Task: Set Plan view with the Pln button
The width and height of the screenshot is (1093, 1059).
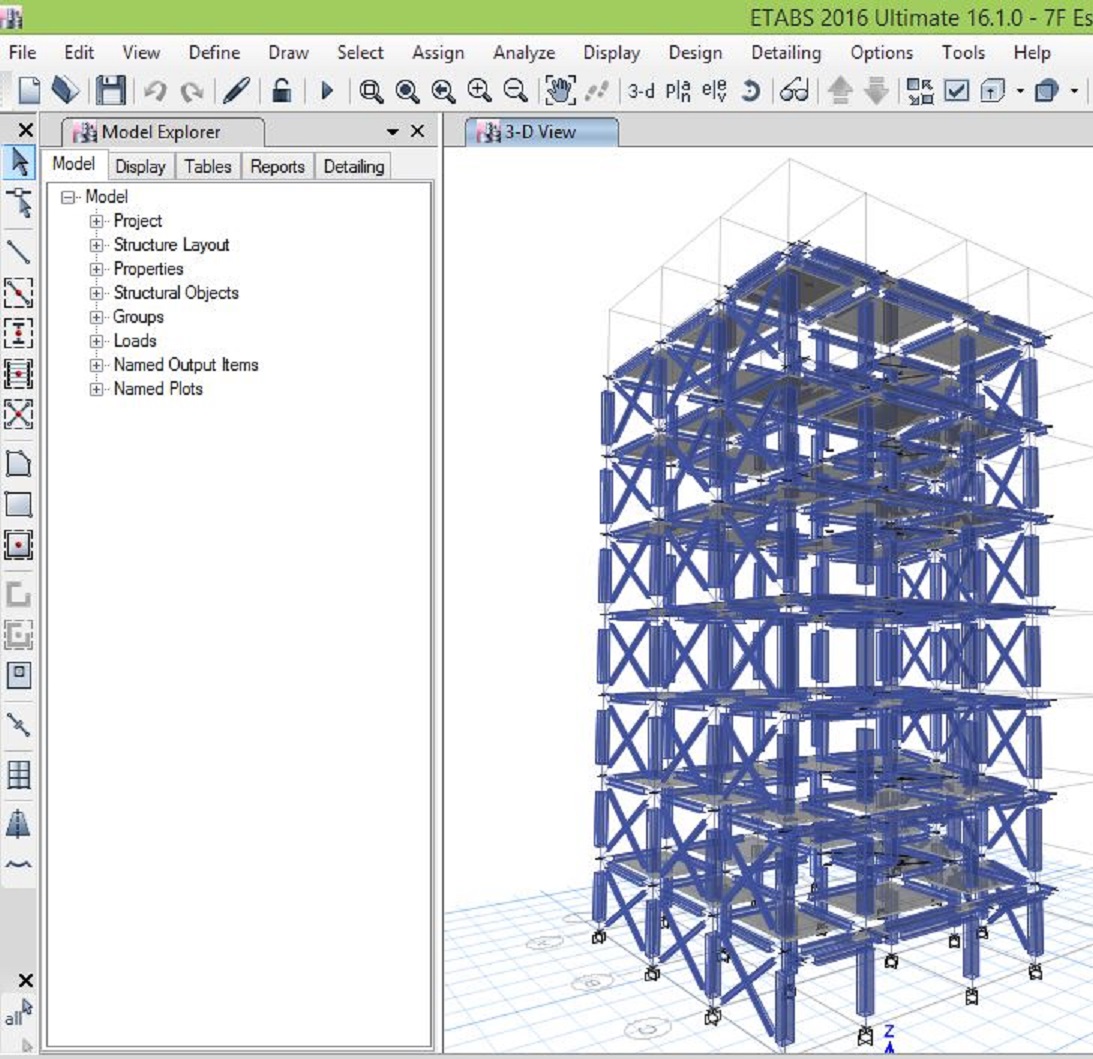Action: coord(678,91)
